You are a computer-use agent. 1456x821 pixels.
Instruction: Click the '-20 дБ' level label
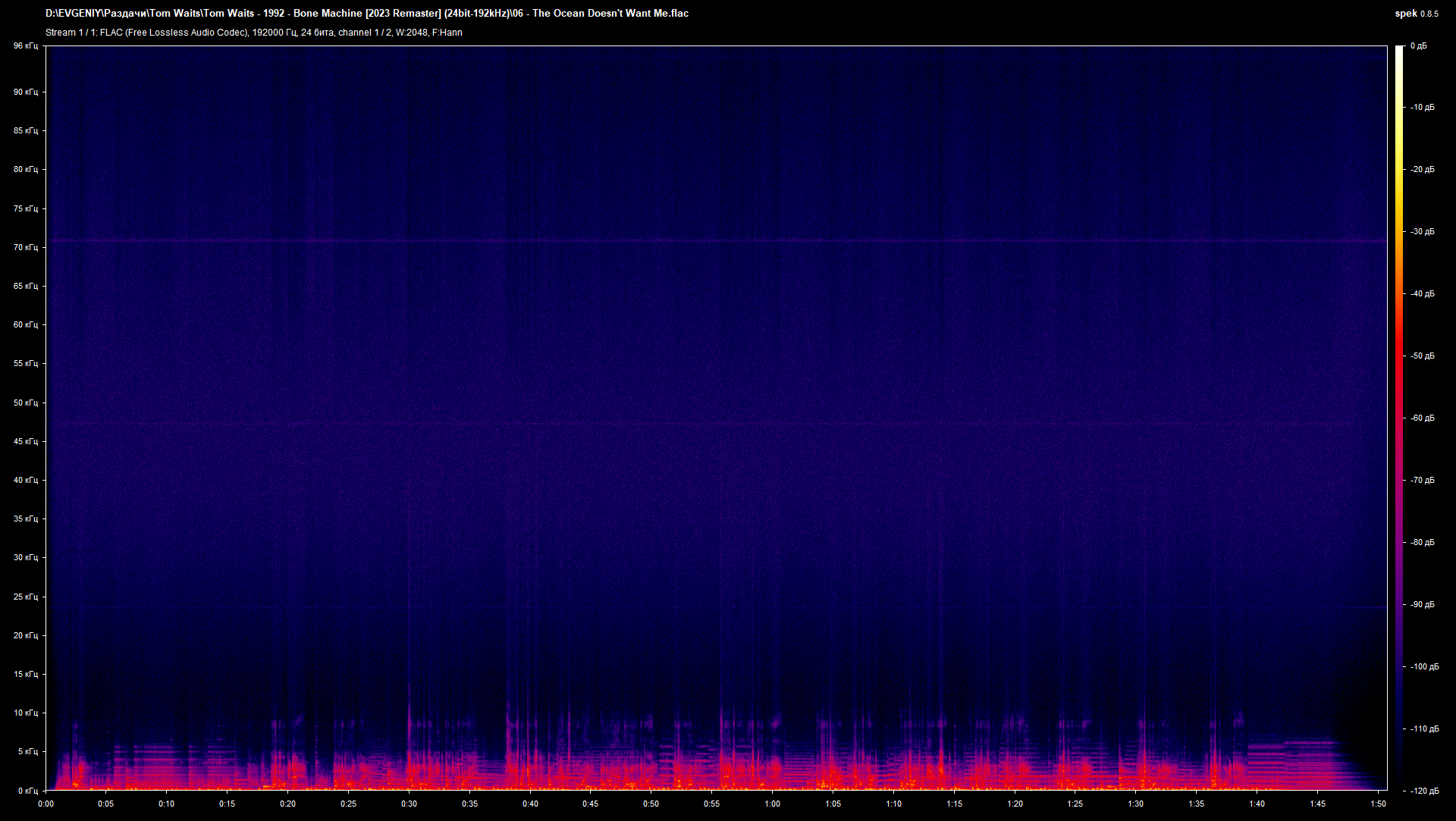point(1423,170)
